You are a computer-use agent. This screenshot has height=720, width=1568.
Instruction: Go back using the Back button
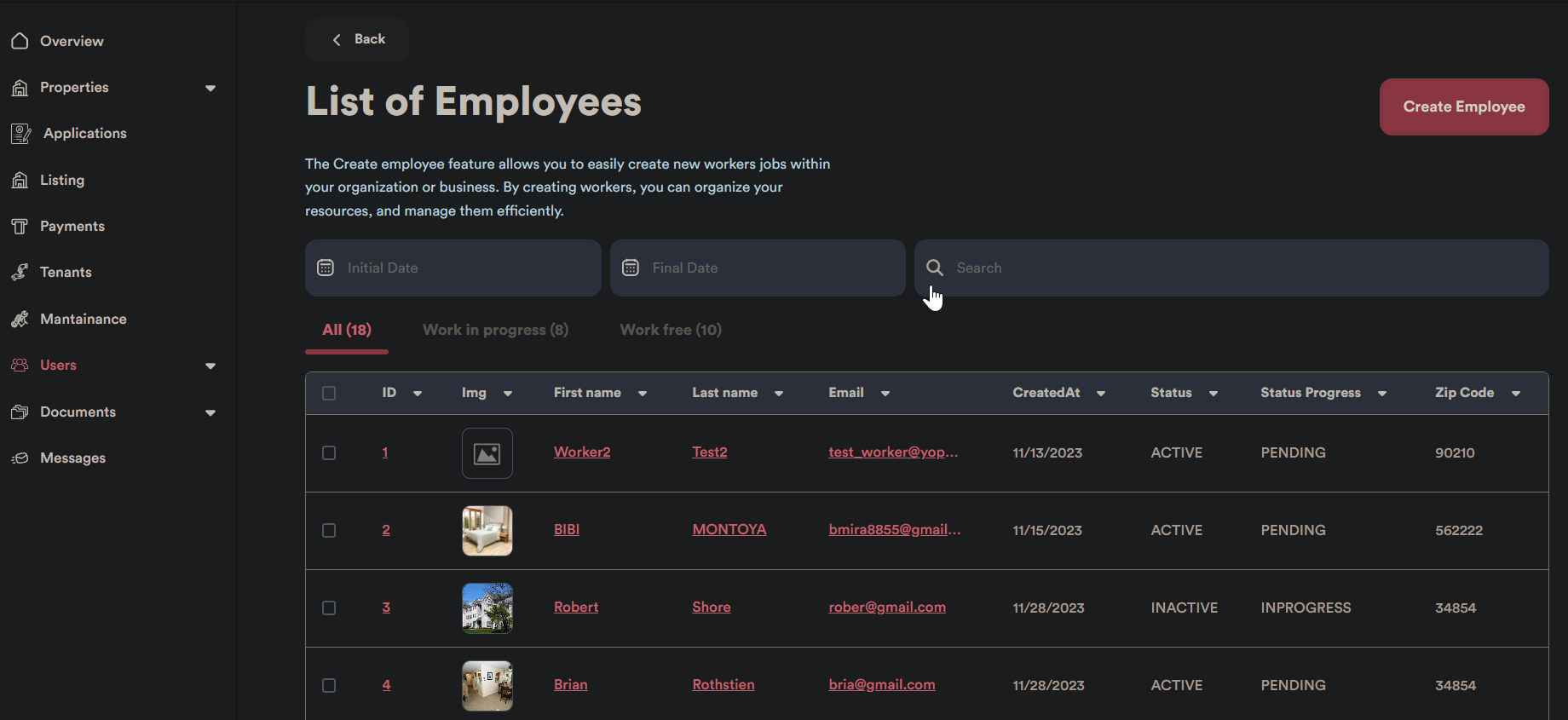[358, 39]
